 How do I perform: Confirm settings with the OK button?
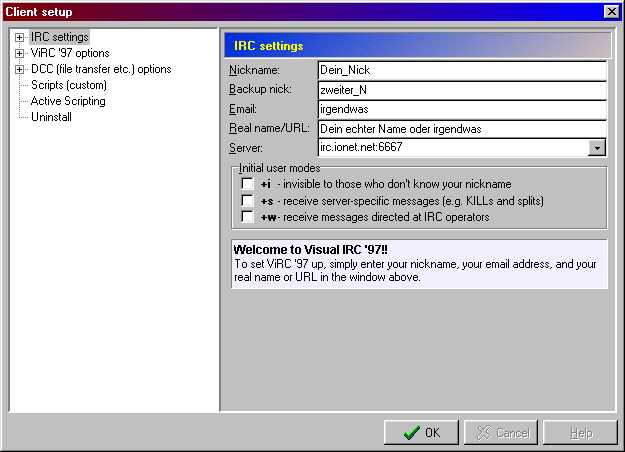click(x=421, y=432)
